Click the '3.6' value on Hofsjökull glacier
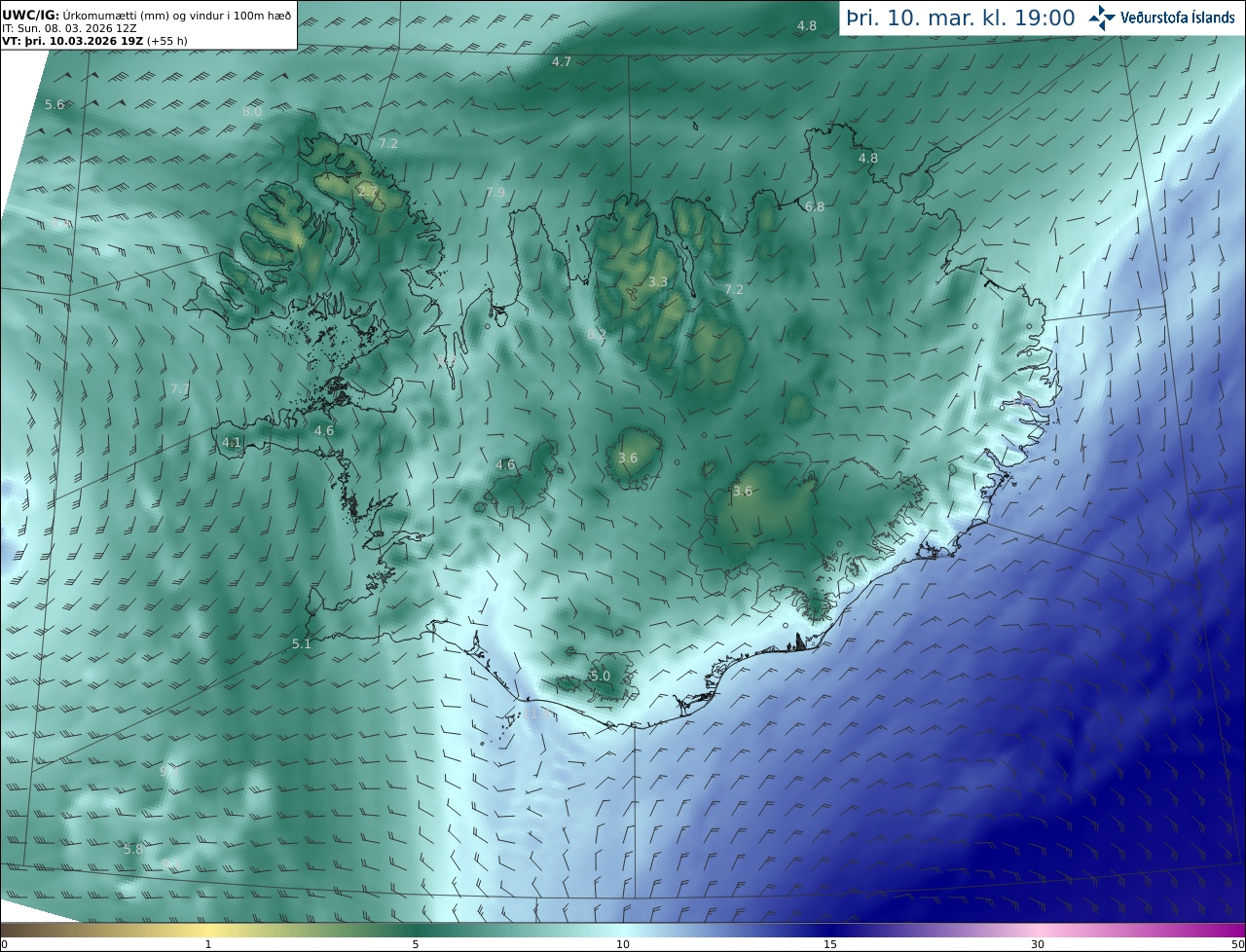The width and height of the screenshot is (1246, 952). tap(628, 458)
